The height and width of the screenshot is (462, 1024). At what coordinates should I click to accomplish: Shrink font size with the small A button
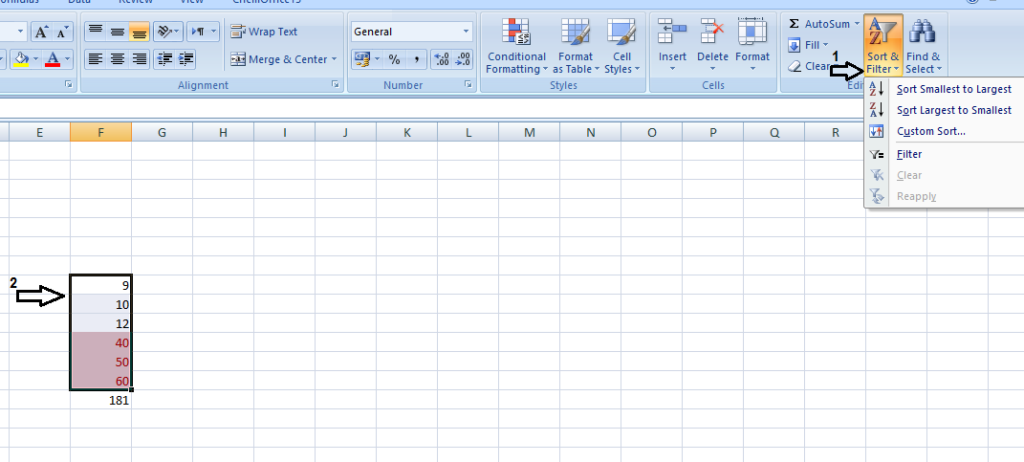pyautogui.click(x=63, y=31)
